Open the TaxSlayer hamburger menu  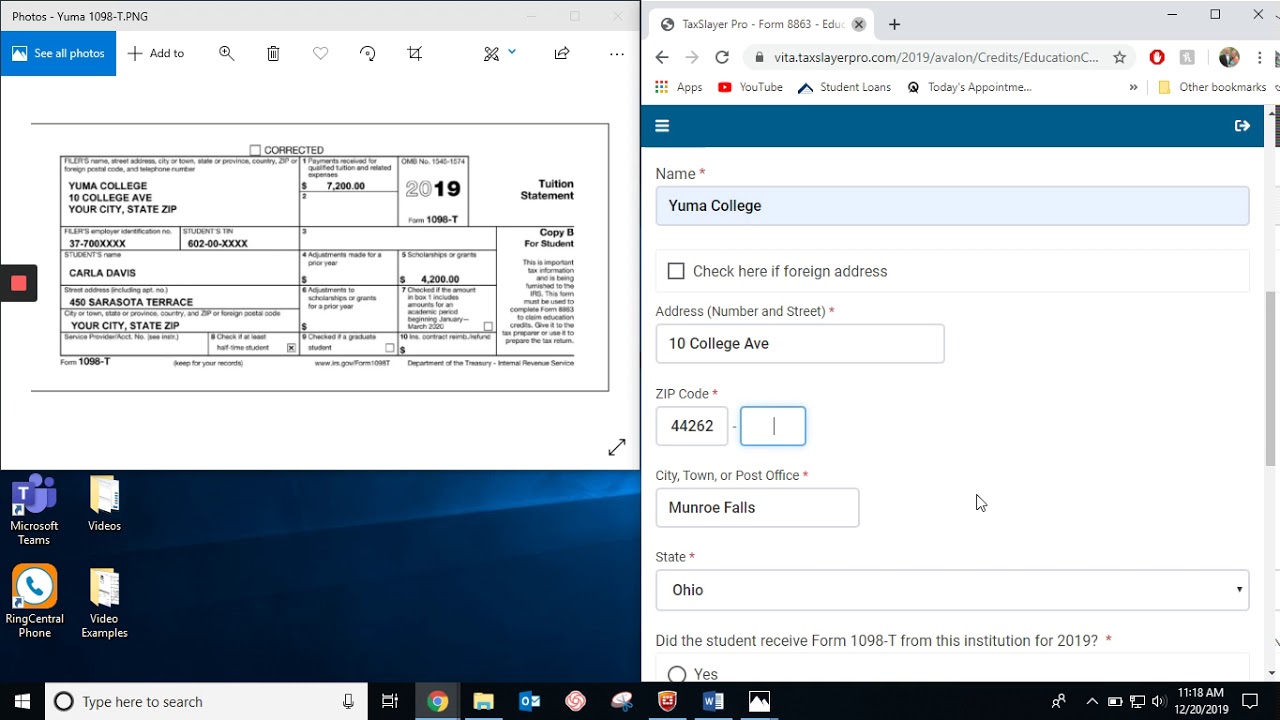(662, 126)
